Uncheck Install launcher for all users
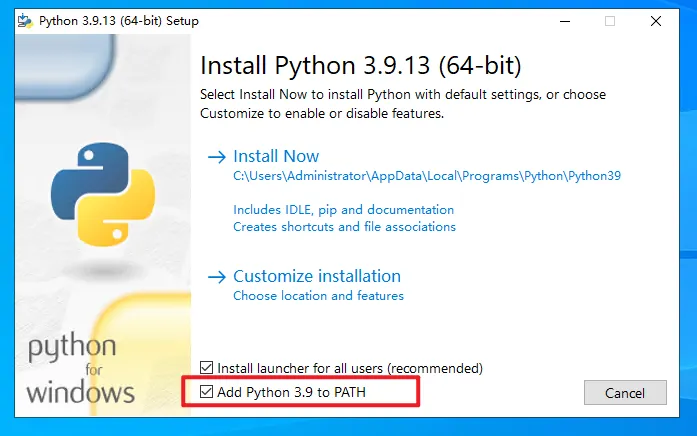The width and height of the screenshot is (697, 436). pyautogui.click(x=206, y=368)
